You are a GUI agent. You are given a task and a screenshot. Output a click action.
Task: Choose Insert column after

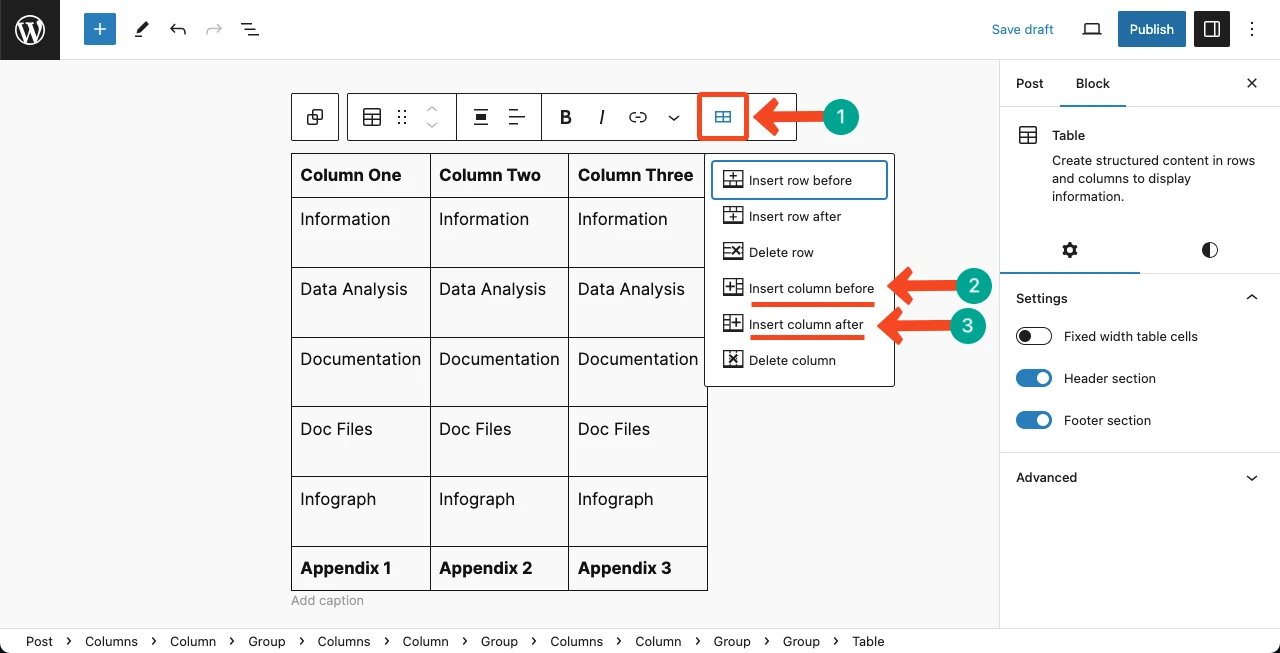click(799, 324)
